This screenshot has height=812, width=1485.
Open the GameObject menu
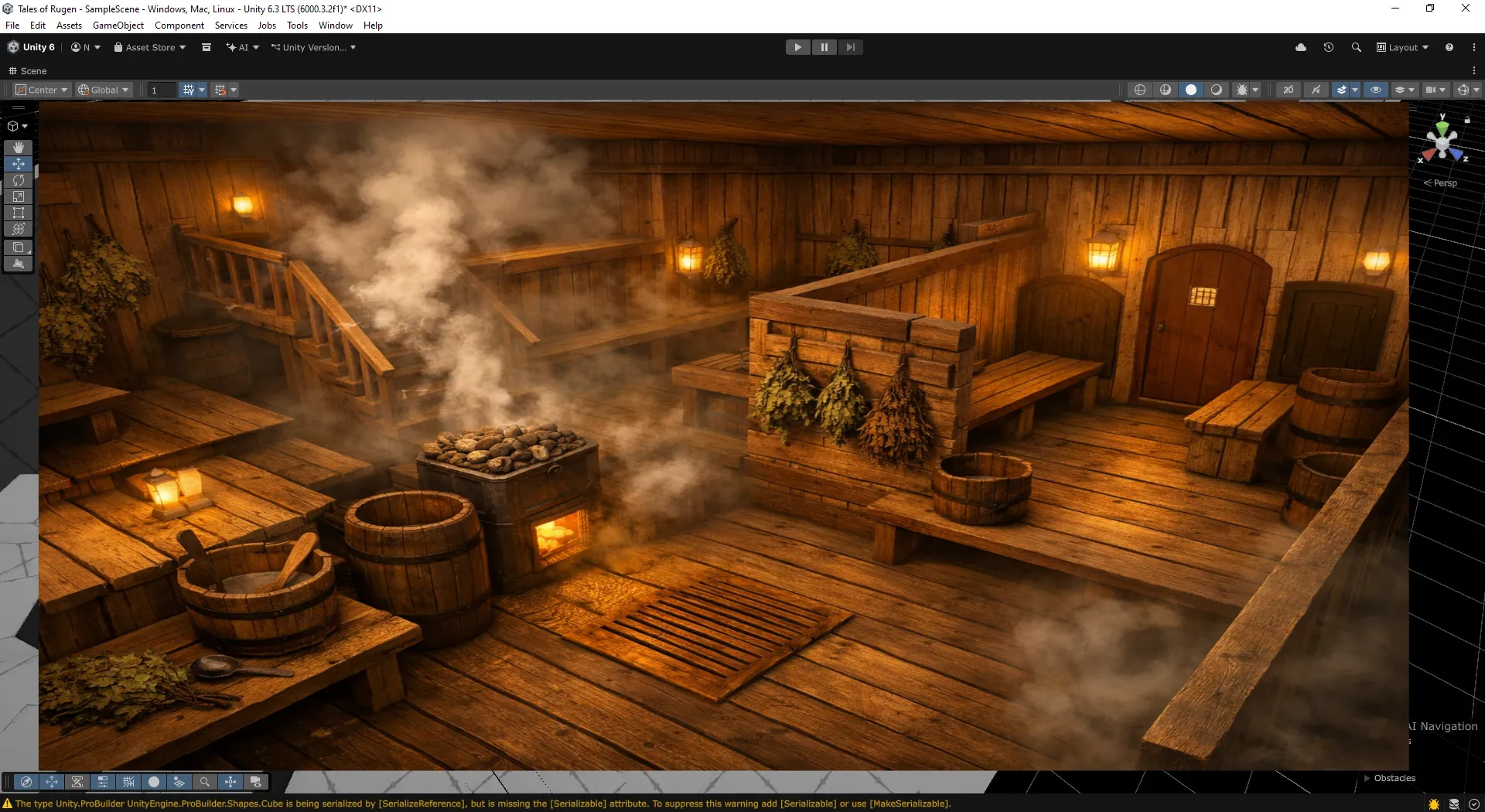coord(118,26)
